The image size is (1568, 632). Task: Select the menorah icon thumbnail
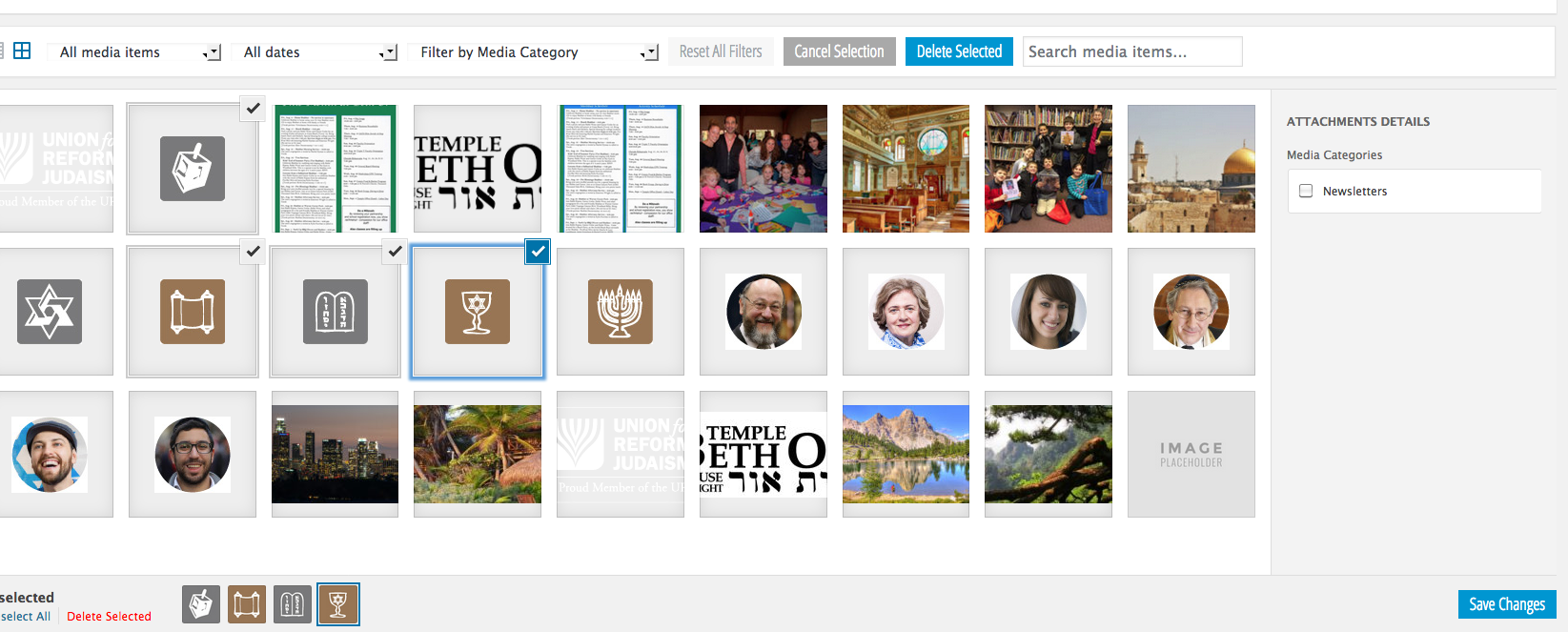(620, 312)
